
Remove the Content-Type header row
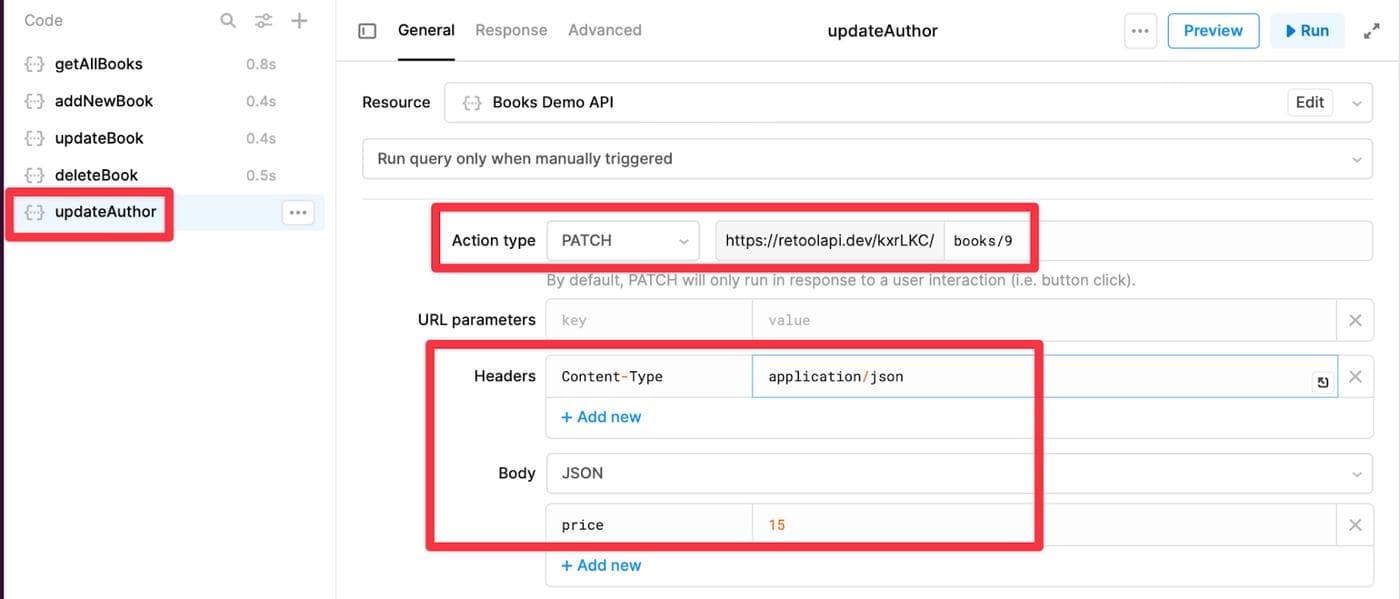[1355, 377]
